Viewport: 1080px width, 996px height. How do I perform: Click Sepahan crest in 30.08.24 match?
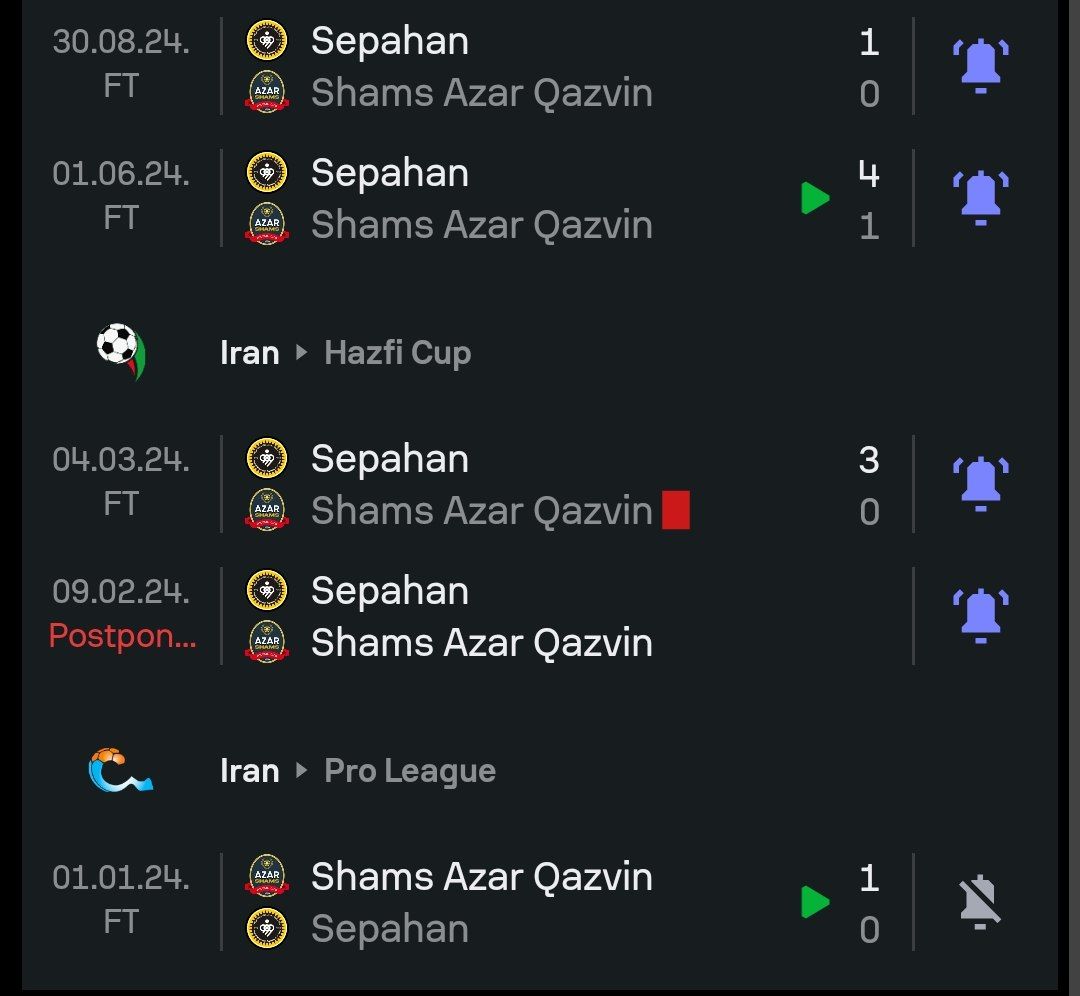tap(267, 41)
